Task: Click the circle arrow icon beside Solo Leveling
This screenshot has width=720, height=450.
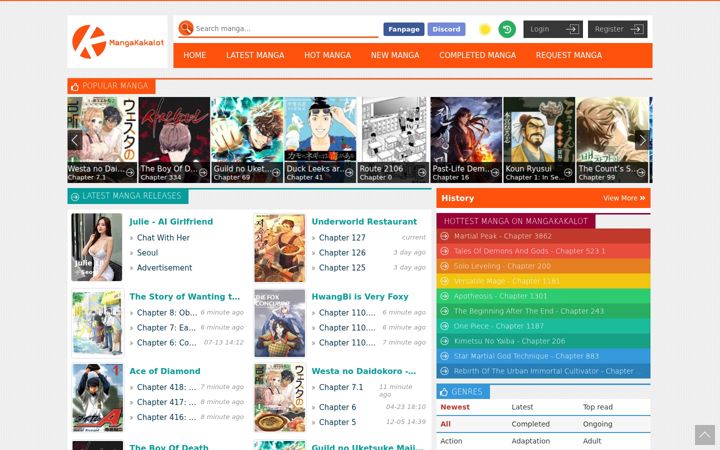Action: [444, 266]
